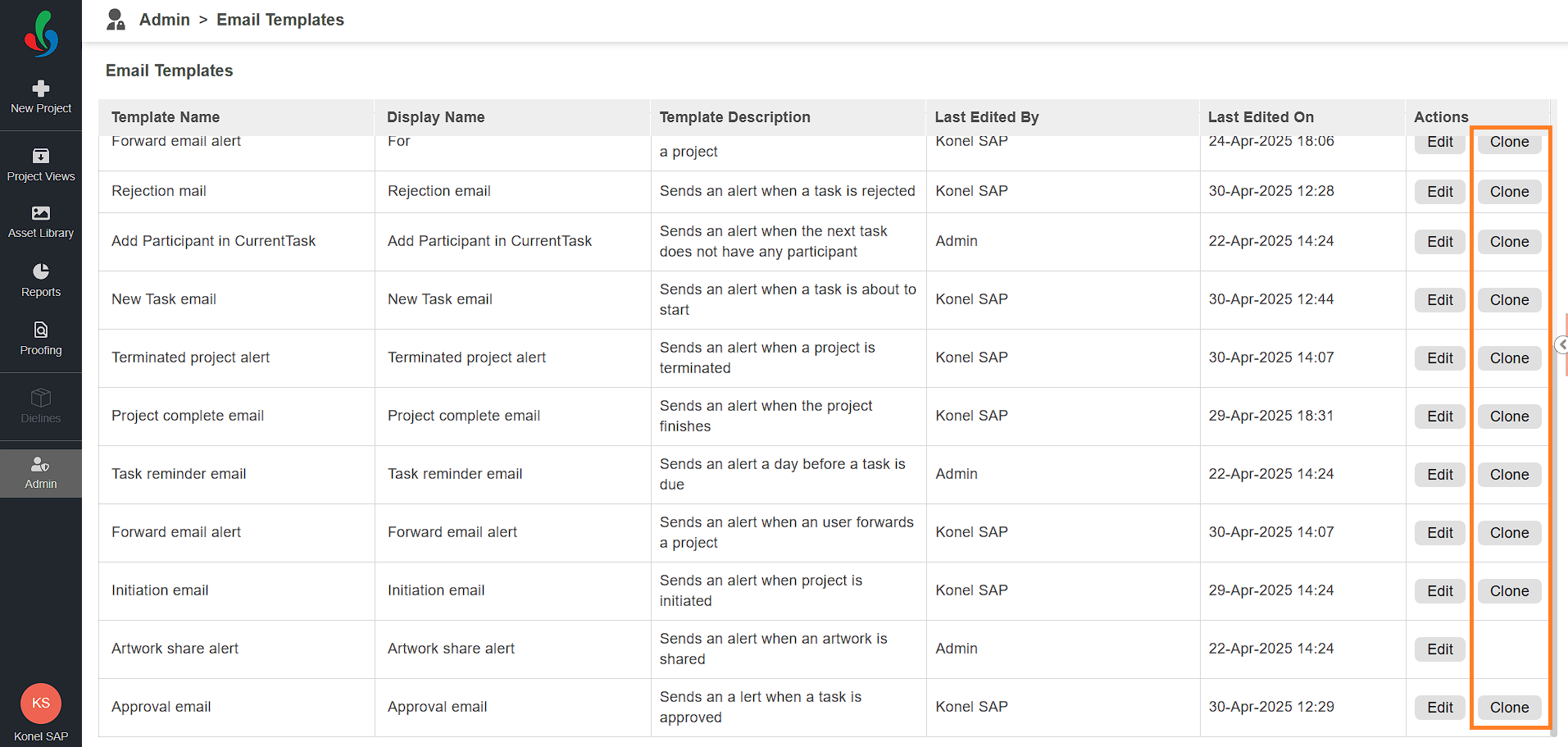Select date '30-Apr-2025 12:29'
The height and width of the screenshot is (747, 1568).
pyautogui.click(x=1271, y=707)
